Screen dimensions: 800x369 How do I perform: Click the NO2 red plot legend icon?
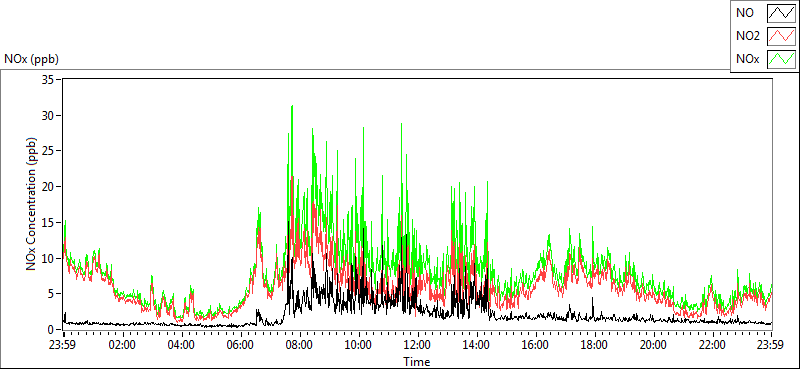[781, 36]
